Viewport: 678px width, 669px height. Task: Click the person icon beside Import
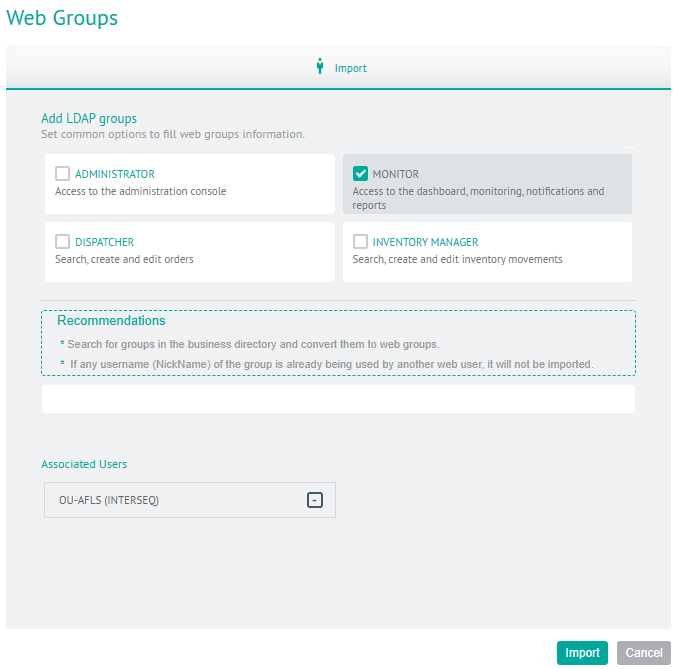(320, 66)
